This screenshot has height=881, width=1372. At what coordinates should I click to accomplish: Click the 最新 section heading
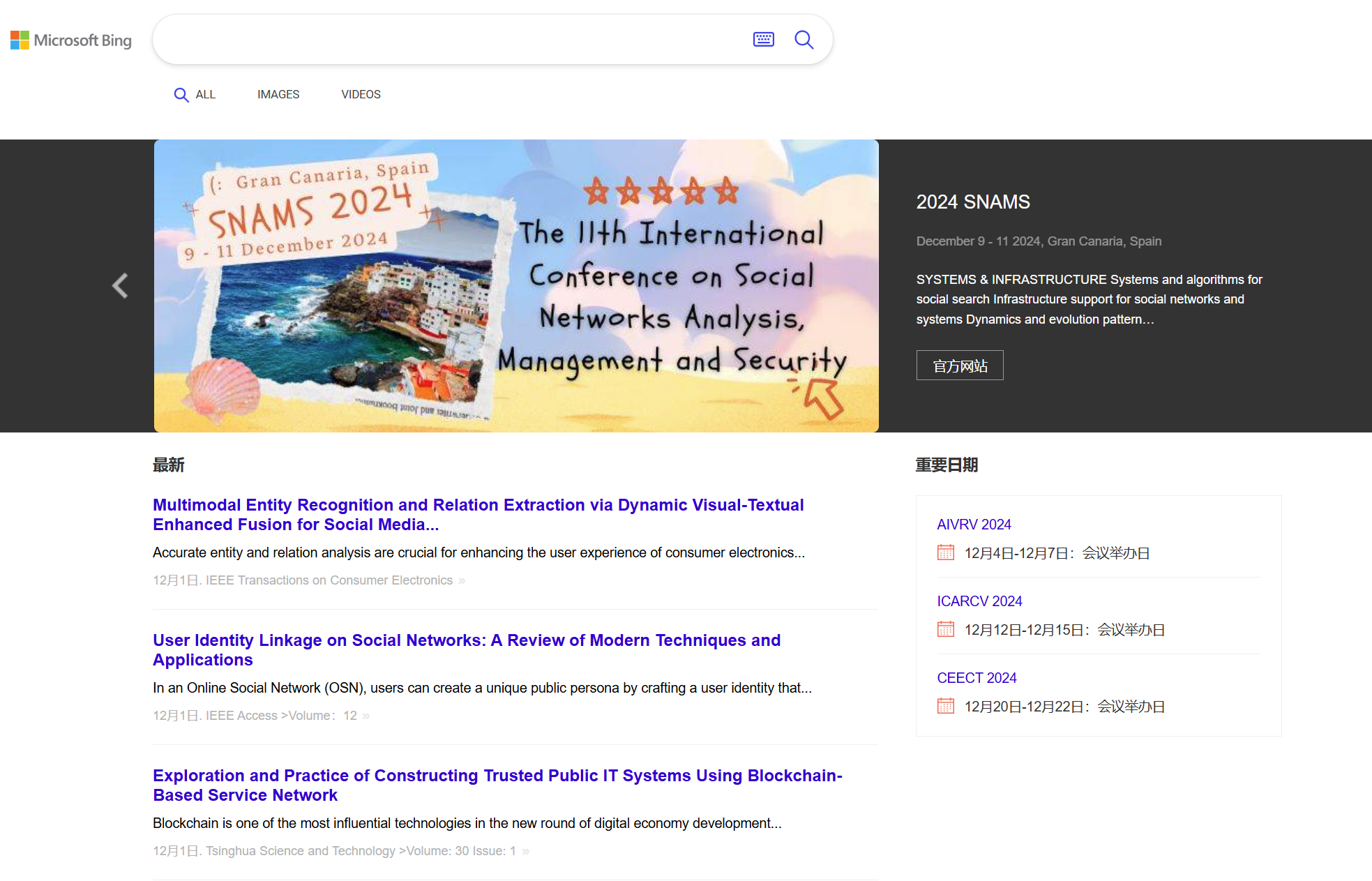pos(169,465)
